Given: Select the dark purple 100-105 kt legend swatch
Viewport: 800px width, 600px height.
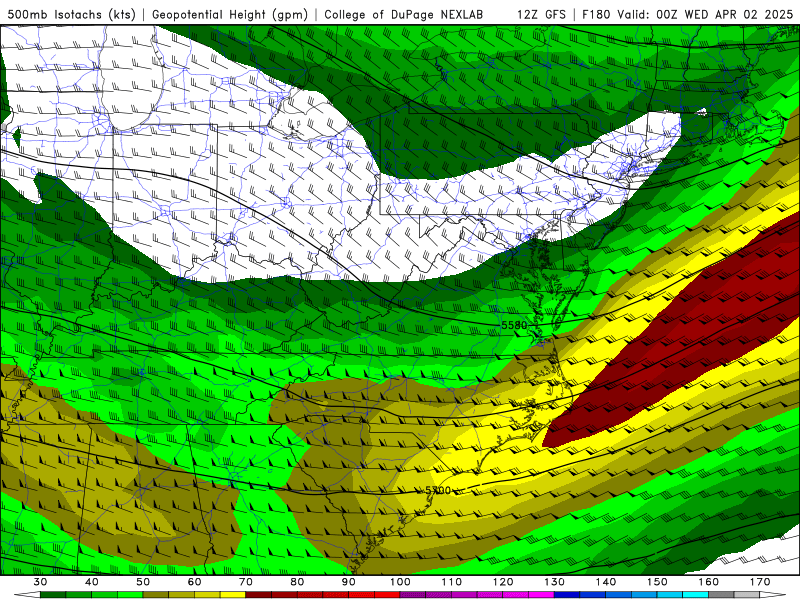Looking at the screenshot, I should (x=413, y=595).
